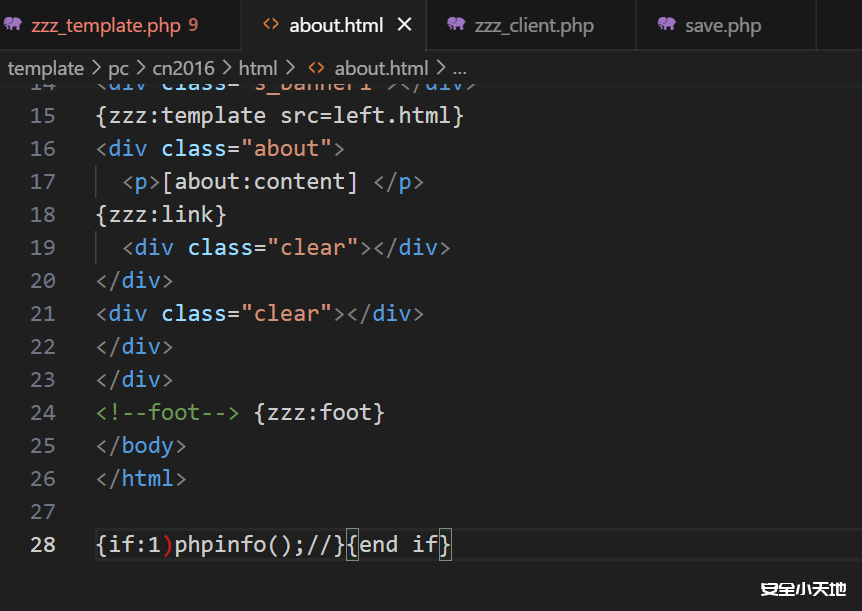Viewport: 862px width, 611px height.
Task: Click the PHP icon on save.php tab
Action: tap(664, 25)
